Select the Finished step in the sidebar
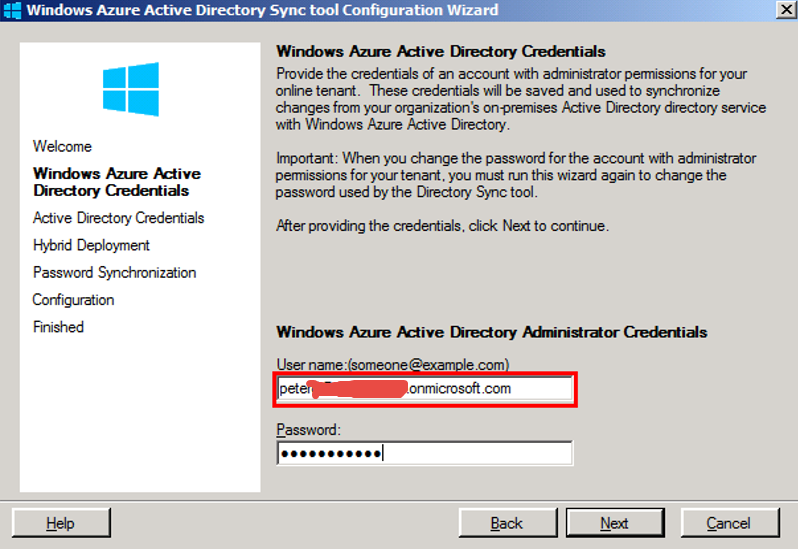Screen dimensions: 798x549 click(58, 326)
